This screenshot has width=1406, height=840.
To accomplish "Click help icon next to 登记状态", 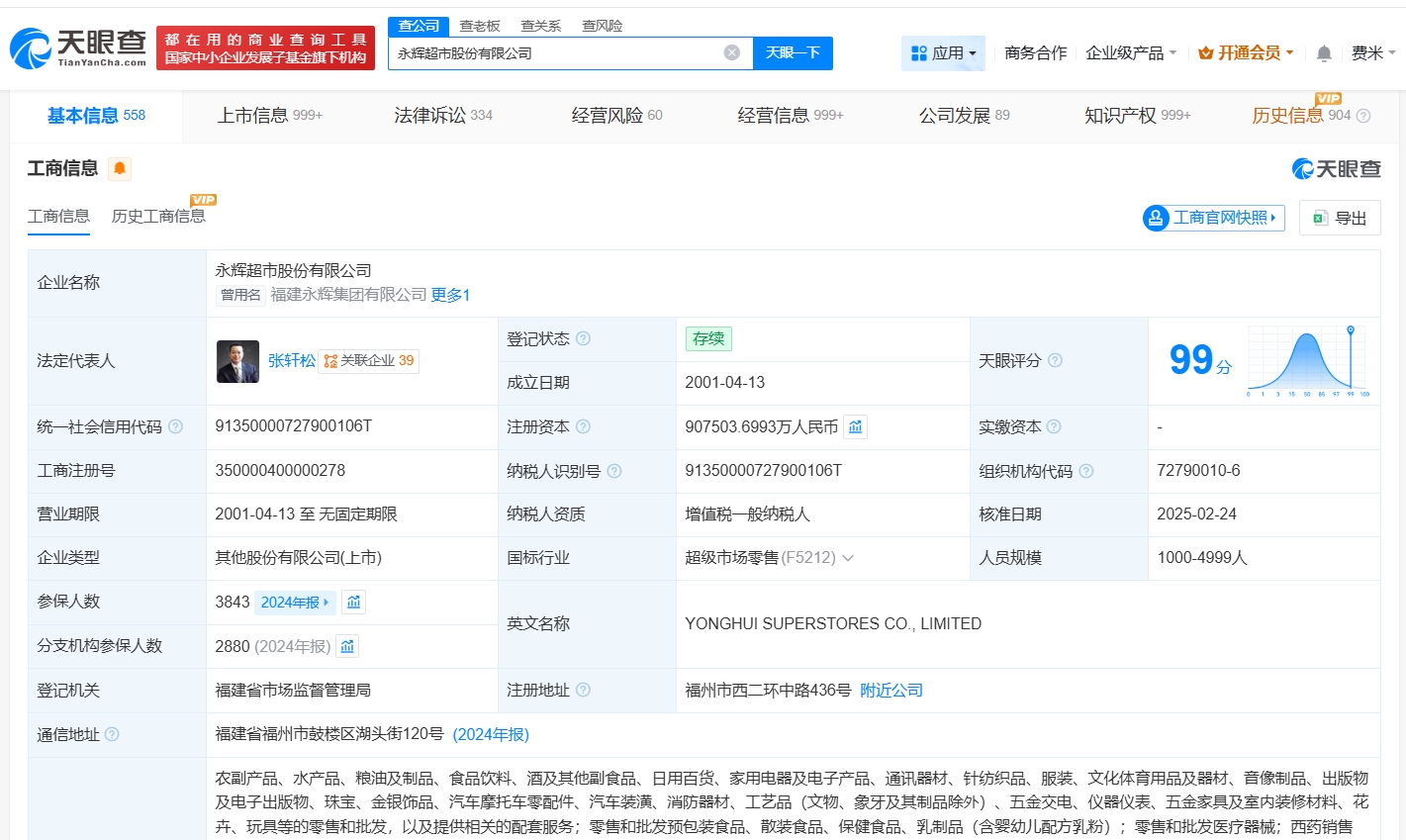I will coord(584,338).
